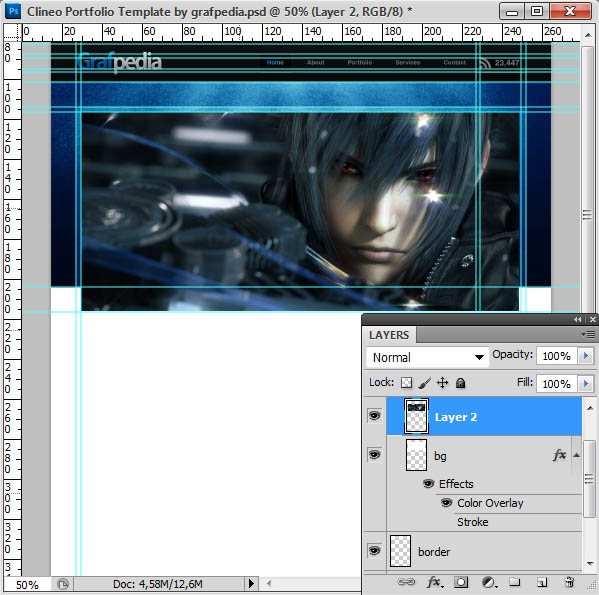Click Layers panel scroll down arrow
The image size is (599, 595).
pos(589,564)
